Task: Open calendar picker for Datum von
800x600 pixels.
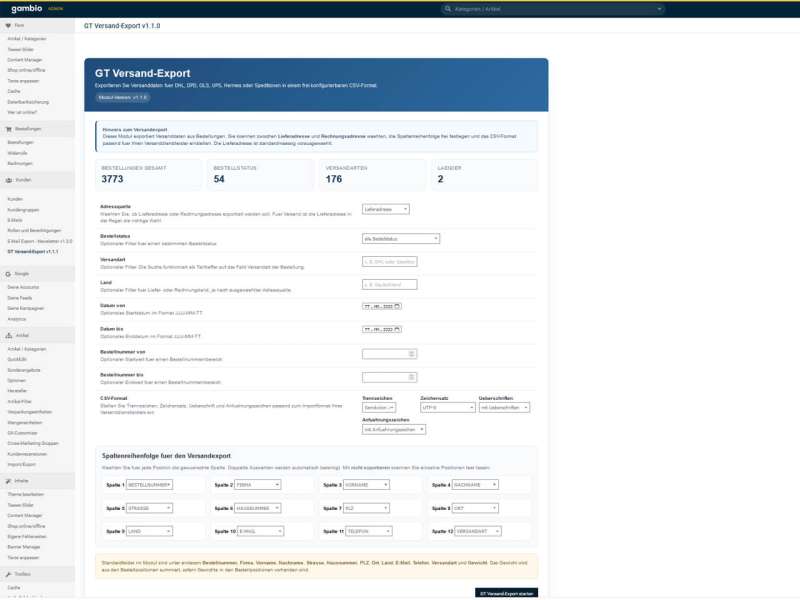Action: [x=397, y=306]
